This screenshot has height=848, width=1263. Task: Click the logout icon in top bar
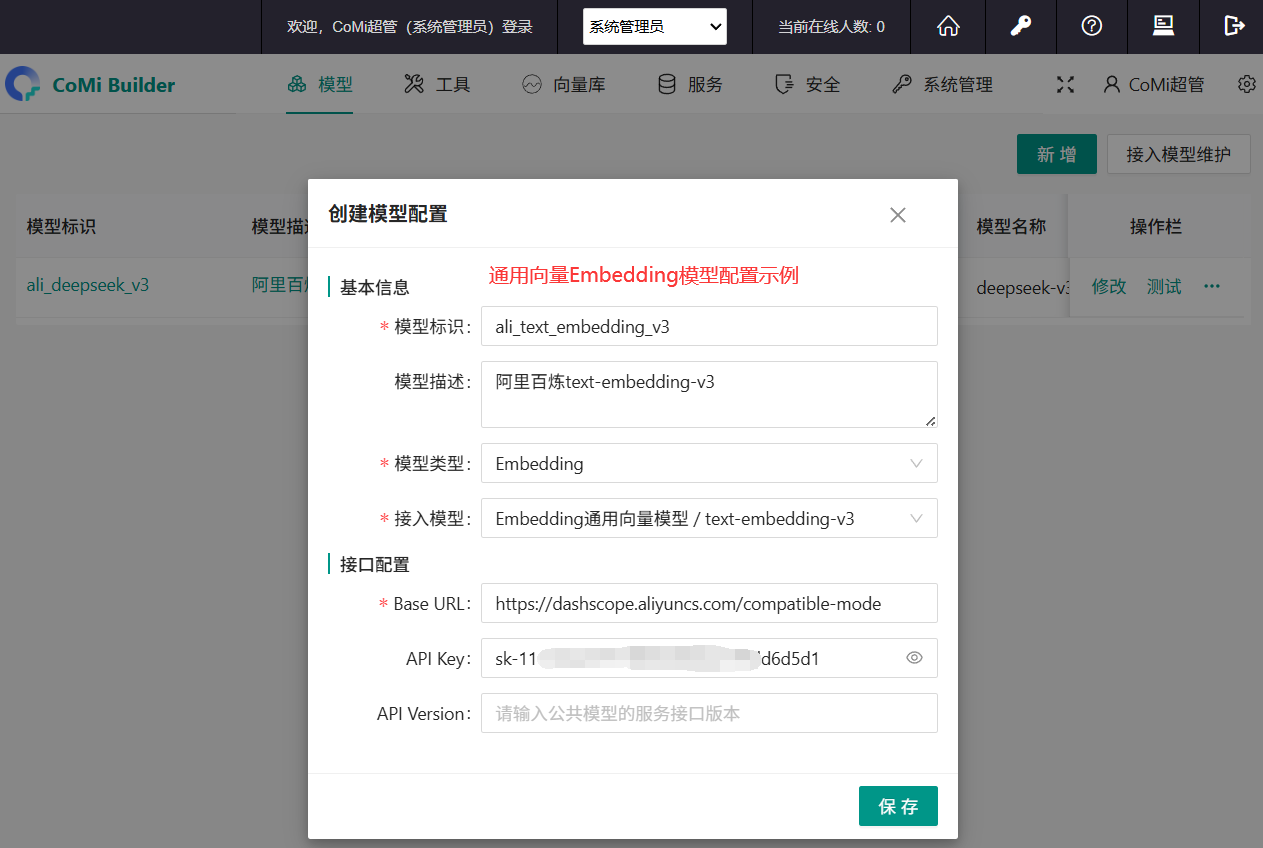pyautogui.click(x=1234, y=27)
